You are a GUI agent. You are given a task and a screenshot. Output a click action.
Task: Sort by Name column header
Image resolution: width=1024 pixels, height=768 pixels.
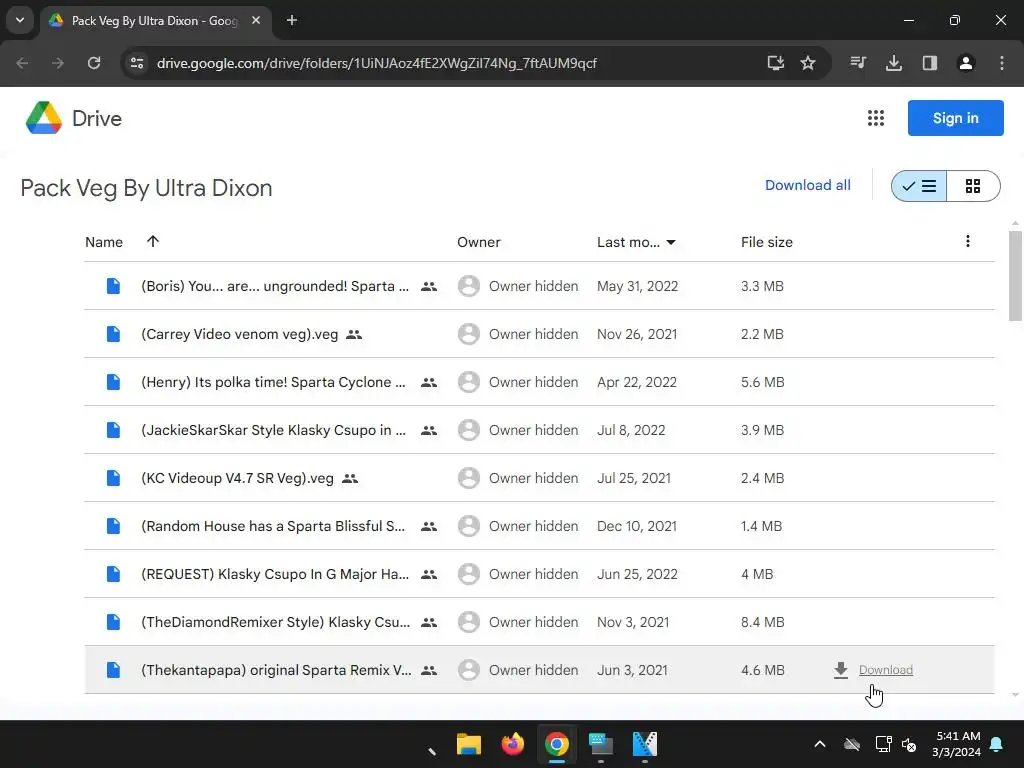tap(104, 242)
